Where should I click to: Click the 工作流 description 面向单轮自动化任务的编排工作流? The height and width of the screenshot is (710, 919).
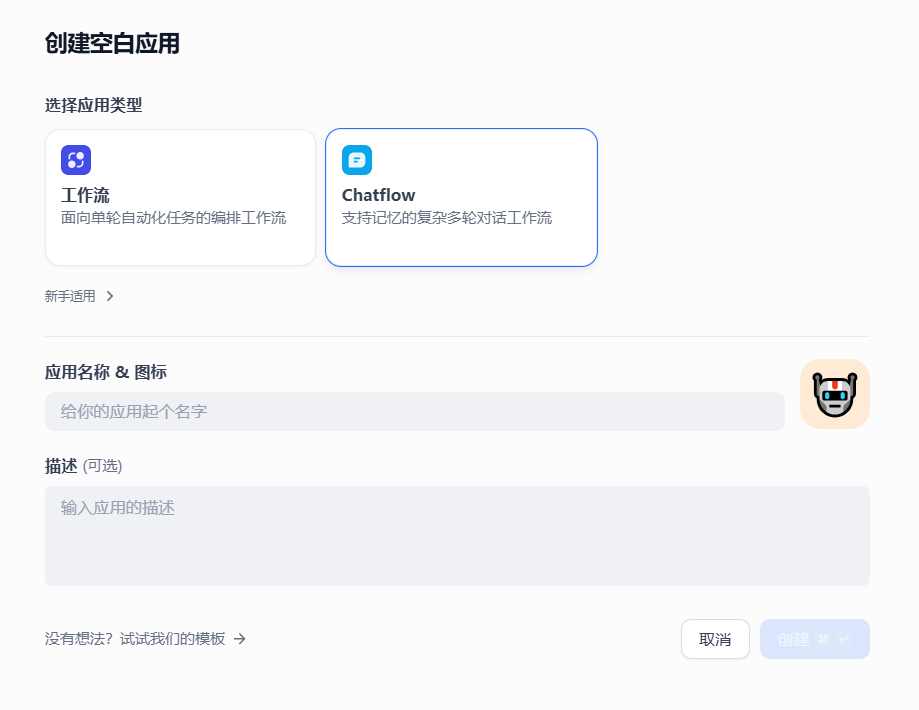[x=173, y=218]
